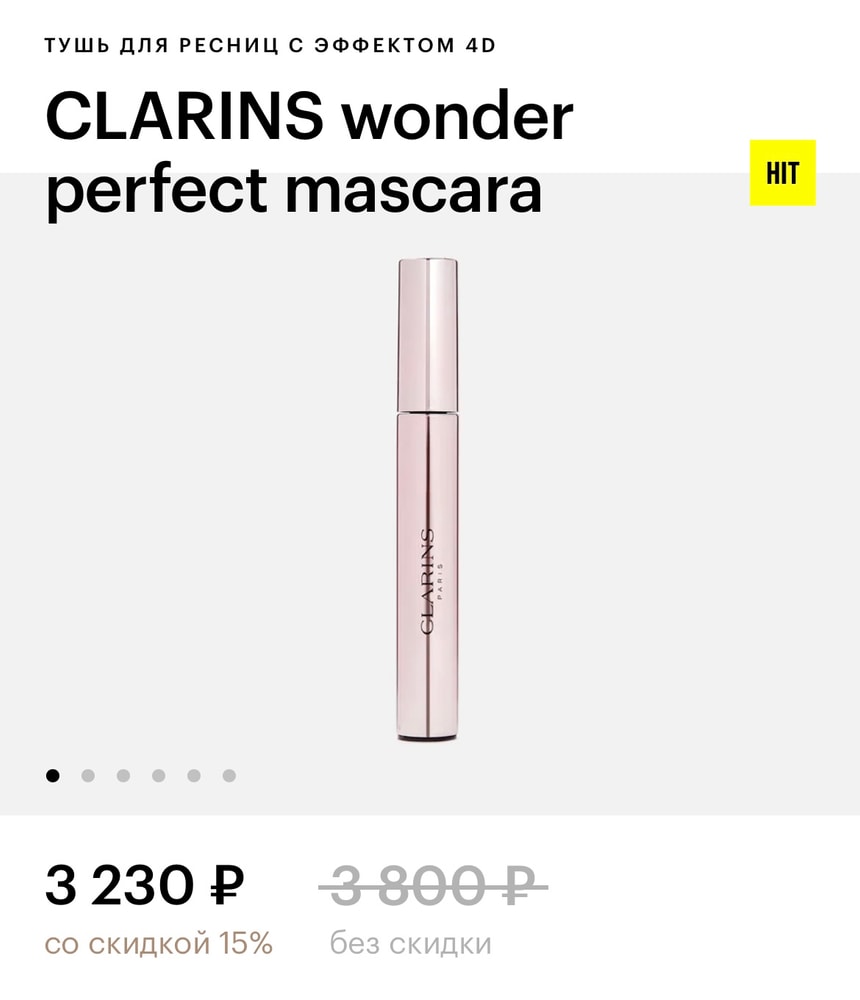This screenshot has height=1000, width=860.
Task: Jump to the fifth carousel dot
Action: 194,776
